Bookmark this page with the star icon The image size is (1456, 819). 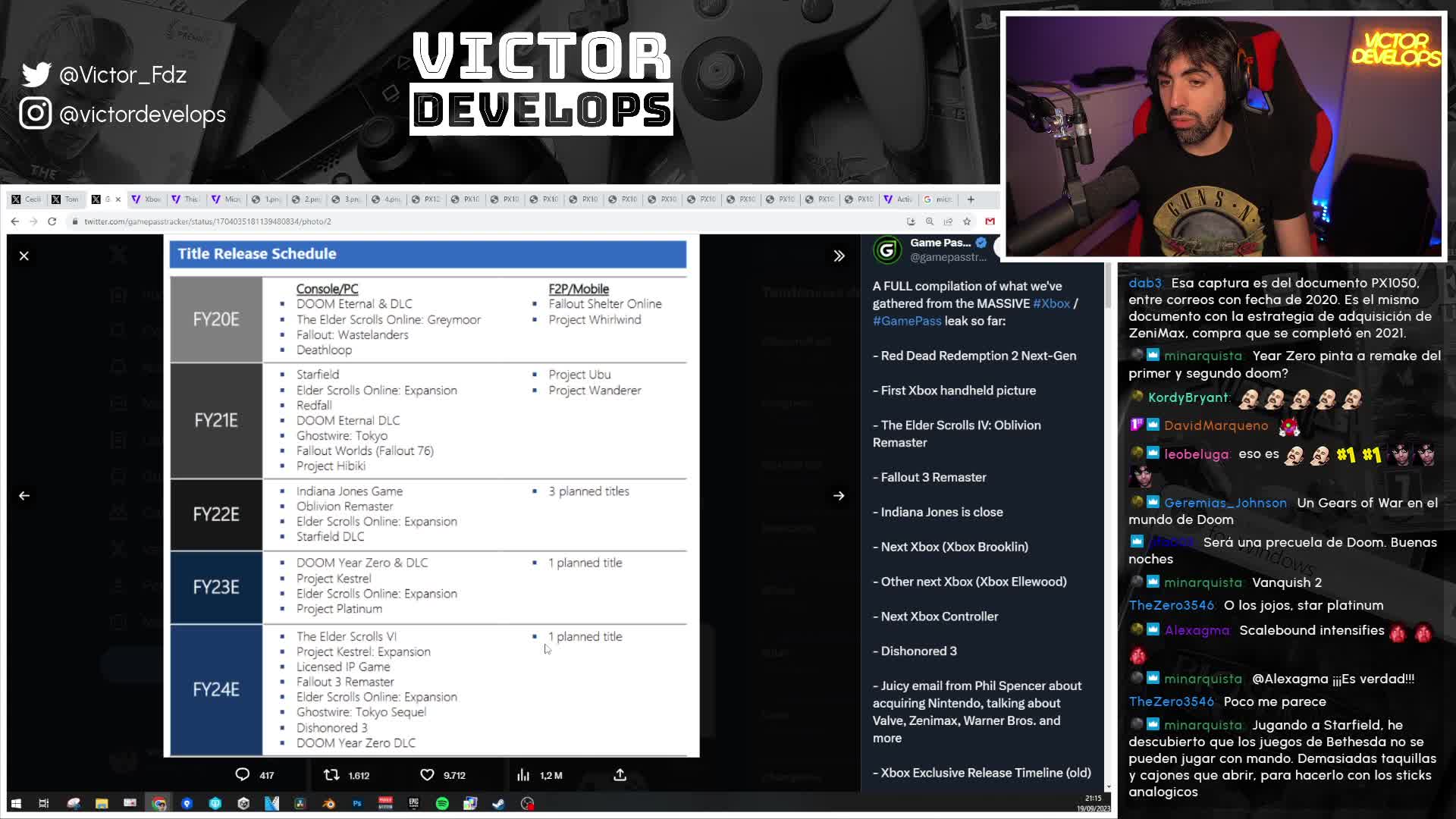point(967,221)
